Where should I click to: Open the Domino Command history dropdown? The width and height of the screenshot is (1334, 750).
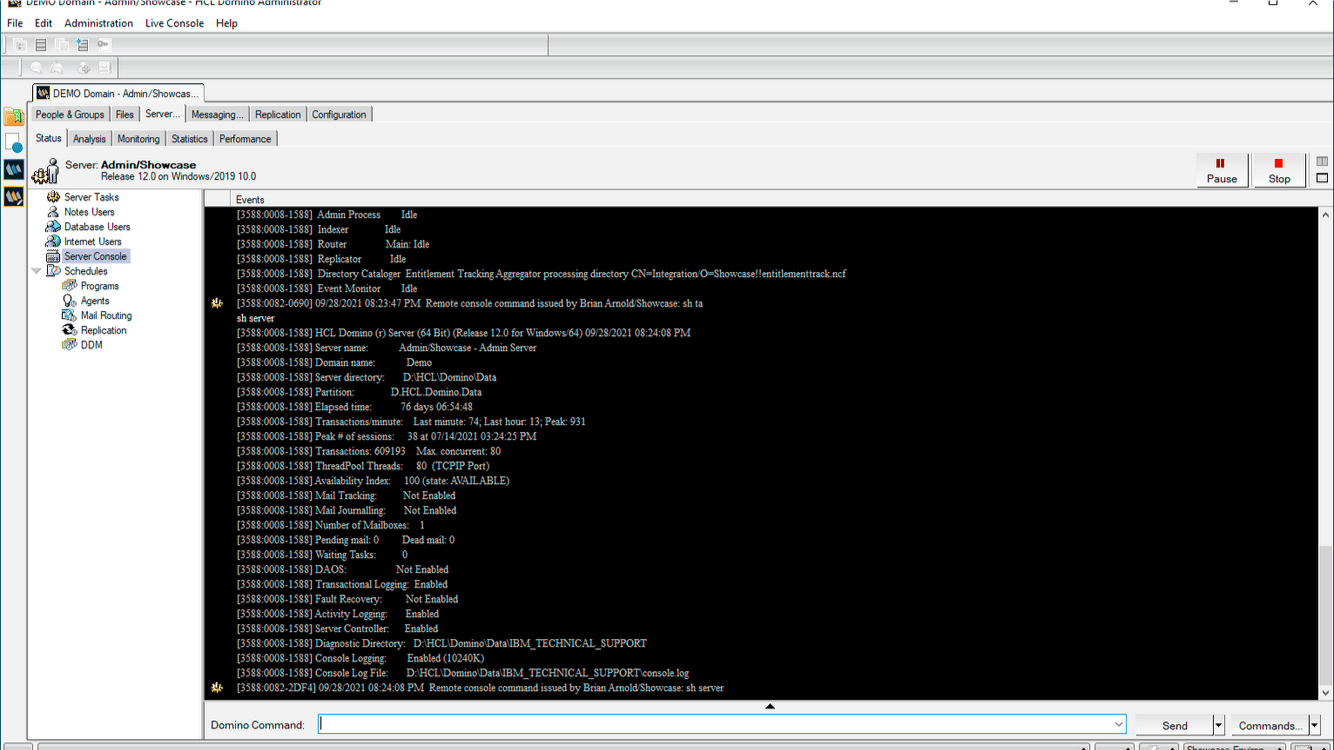1118,725
